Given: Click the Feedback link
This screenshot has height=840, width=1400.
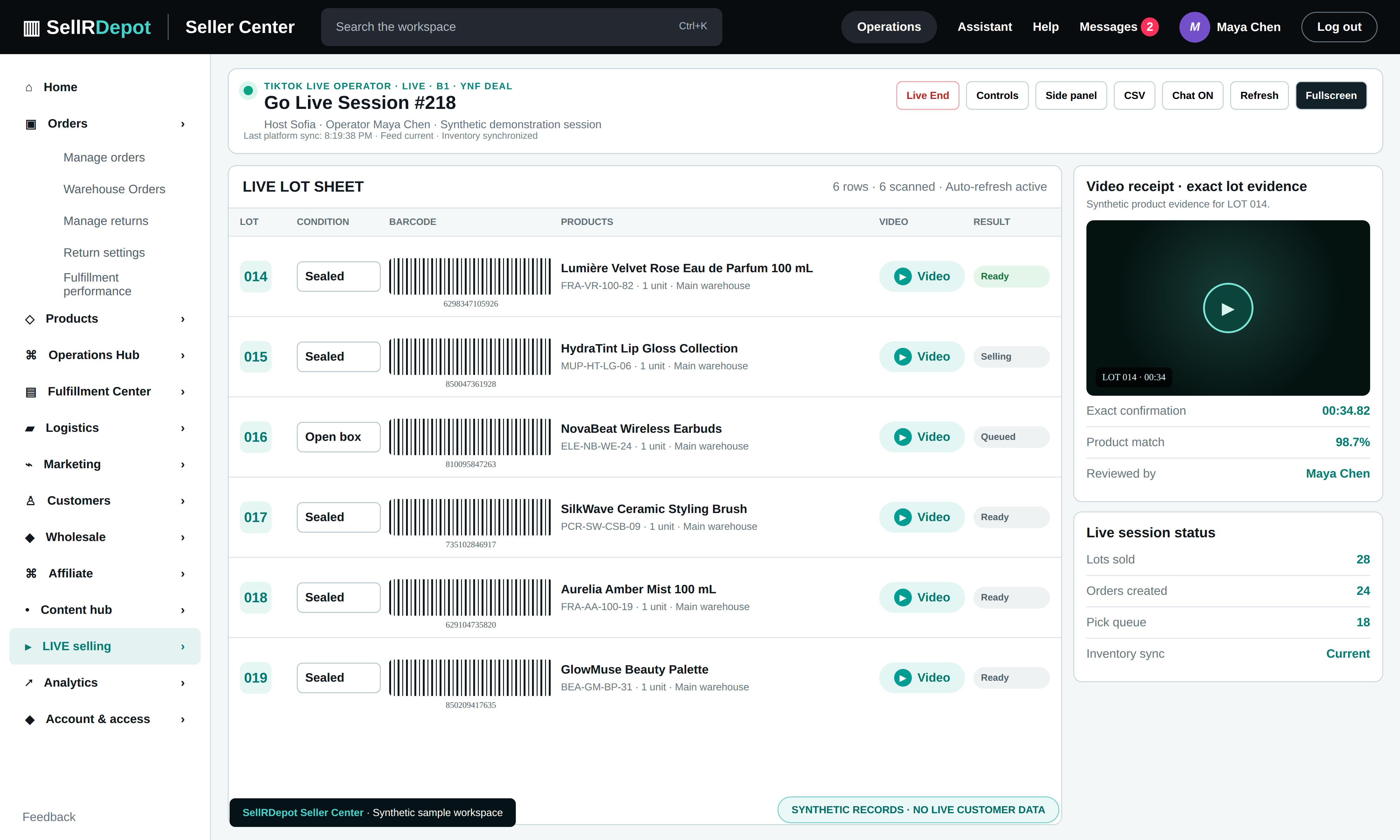Looking at the screenshot, I should point(49,817).
